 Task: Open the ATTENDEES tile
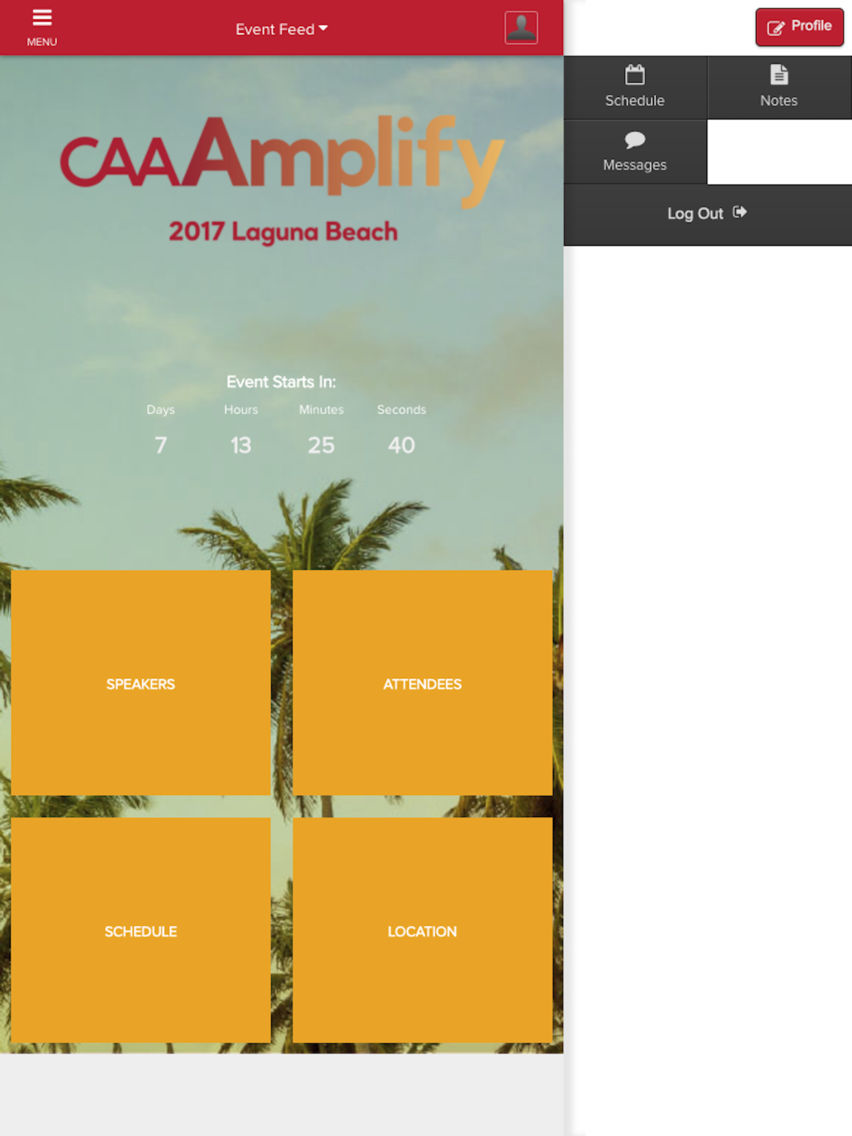point(422,682)
